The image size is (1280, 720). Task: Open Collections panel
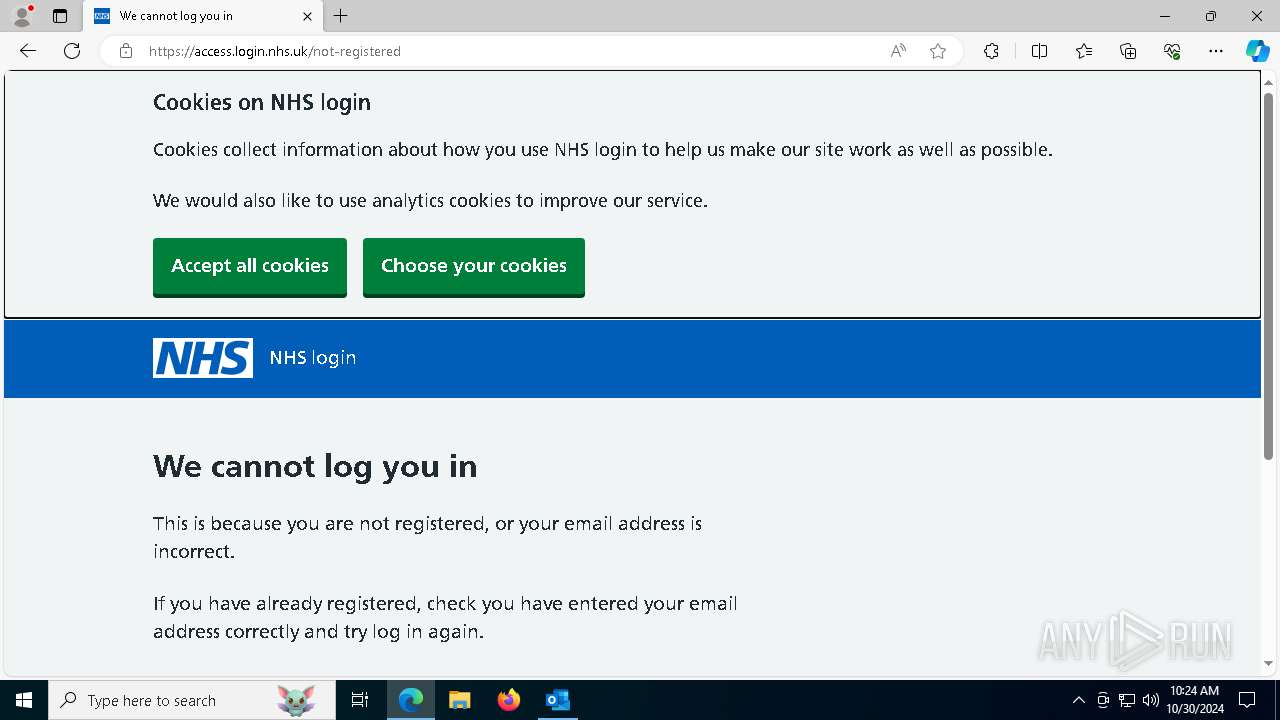pos(1128,51)
